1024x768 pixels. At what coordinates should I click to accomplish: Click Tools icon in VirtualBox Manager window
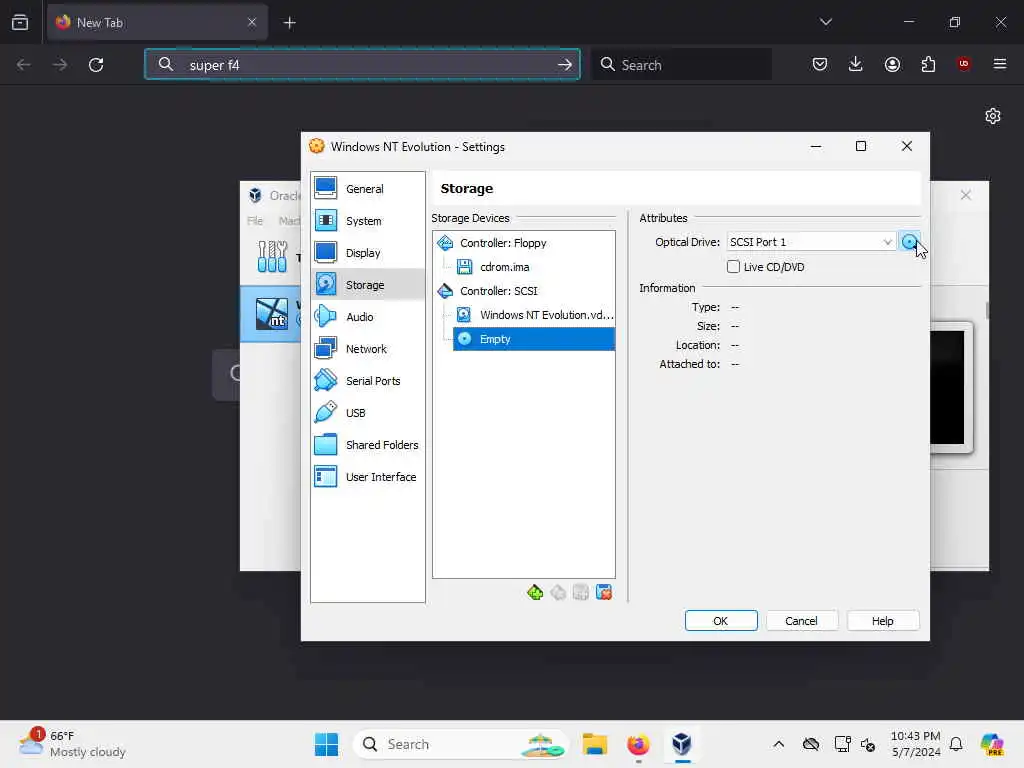pos(272,256)
